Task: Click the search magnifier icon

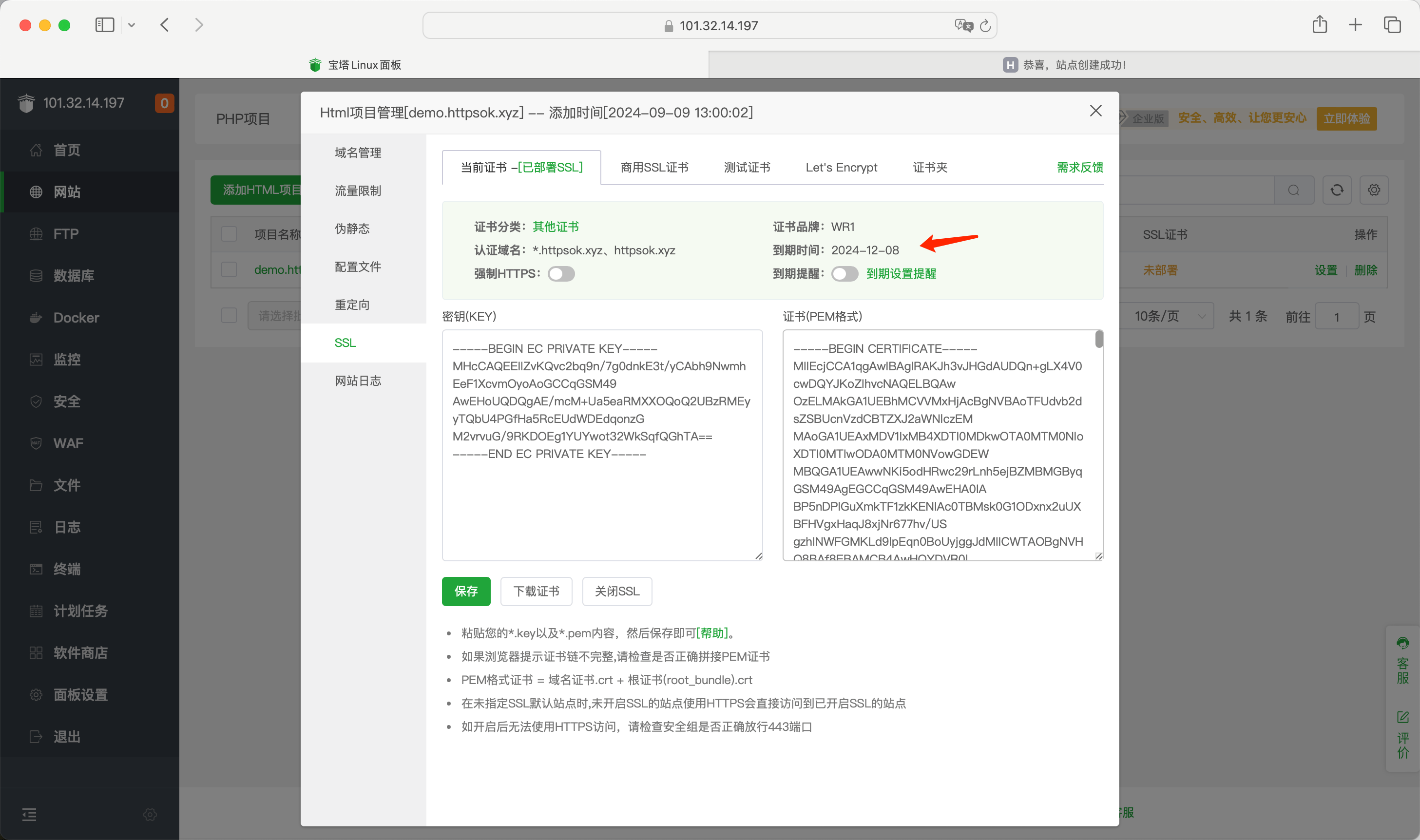Action: pyautogui.click(x=1293, y=190)
